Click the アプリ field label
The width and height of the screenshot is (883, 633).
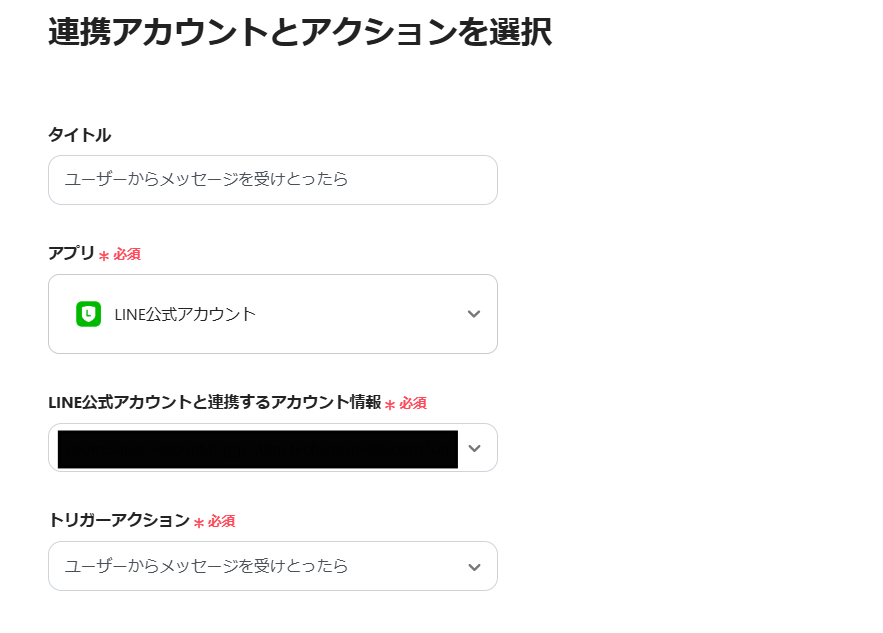(x=71, y=253)
